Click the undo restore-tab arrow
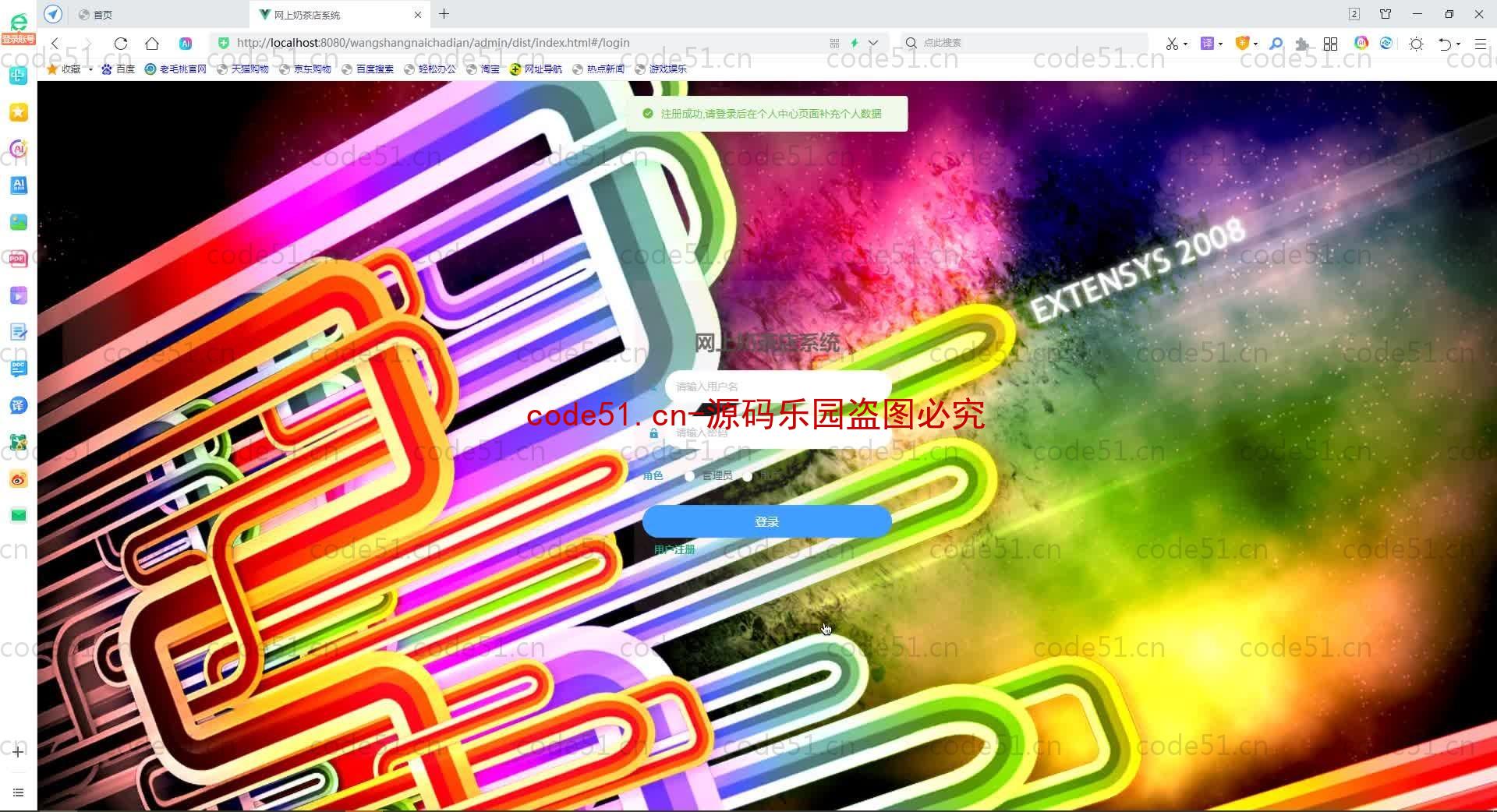Image resolution: width=1497 pixels, height=812 pixels. click(x=1445, y=44)
